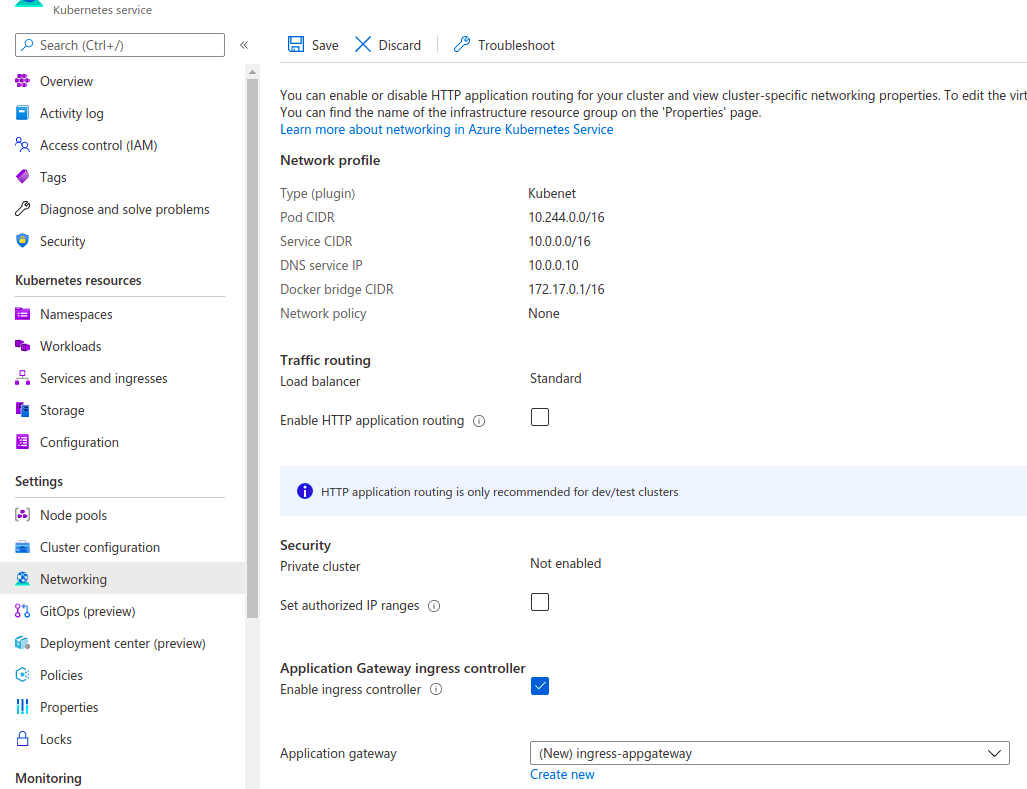The height and width of the screenshot is (789, 1027).
Task: Click the Properties icon
Action: pyautogui.click(x=22, y=707)
